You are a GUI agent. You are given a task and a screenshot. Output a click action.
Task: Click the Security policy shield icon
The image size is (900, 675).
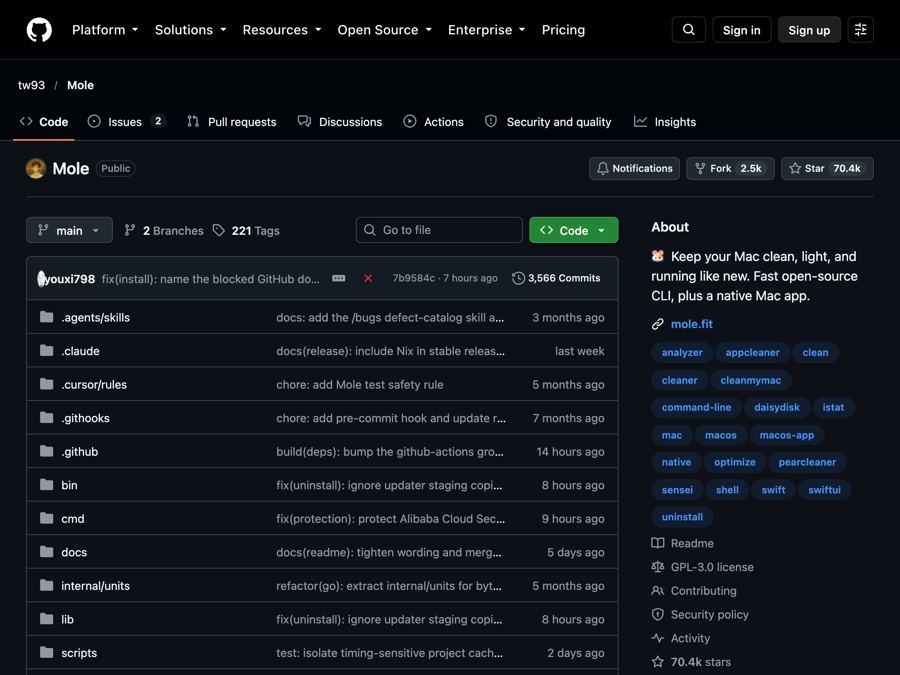(658, 615)
